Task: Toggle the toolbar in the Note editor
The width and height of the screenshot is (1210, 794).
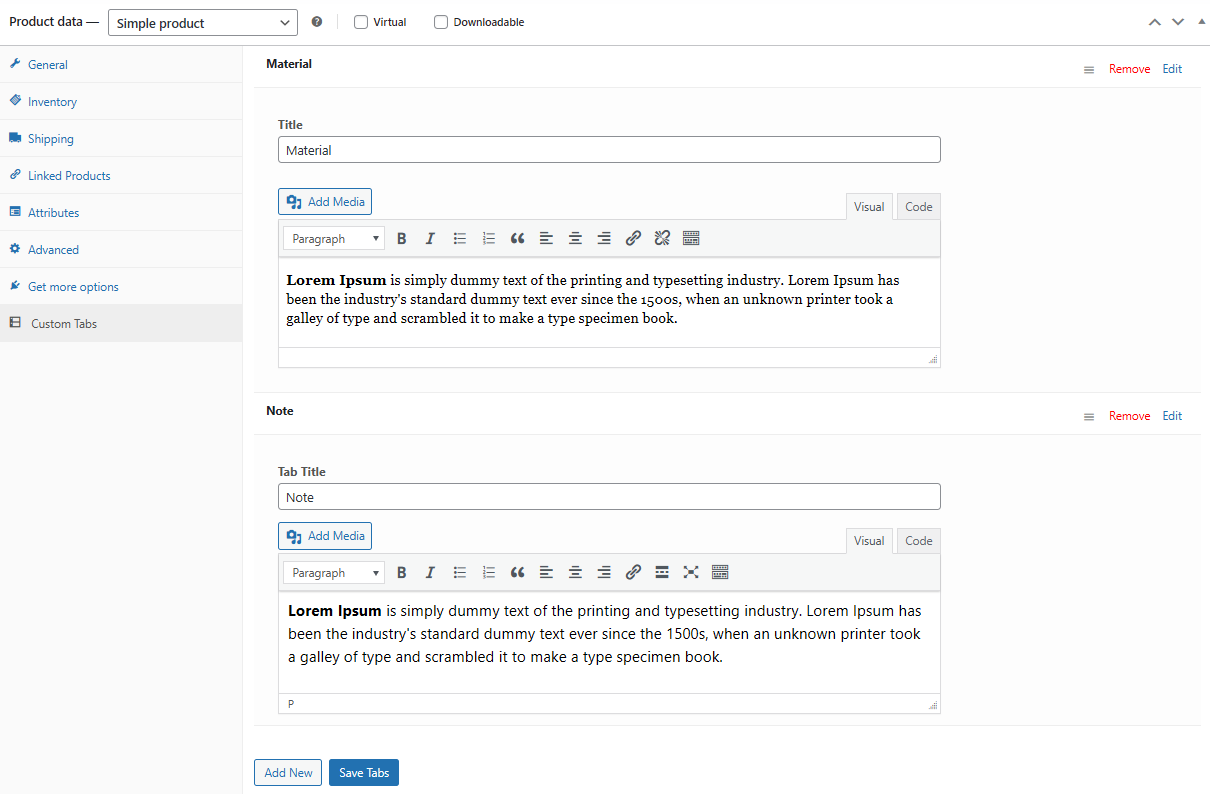Action: (720, 573)
